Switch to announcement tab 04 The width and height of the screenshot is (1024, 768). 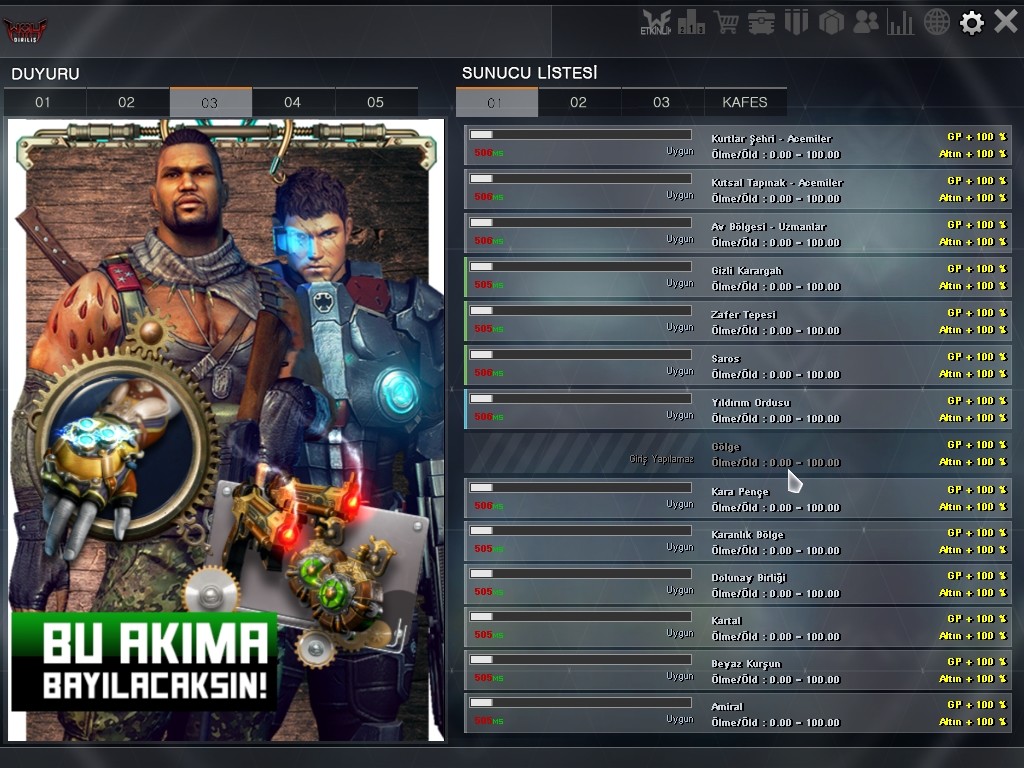point(293,102)
